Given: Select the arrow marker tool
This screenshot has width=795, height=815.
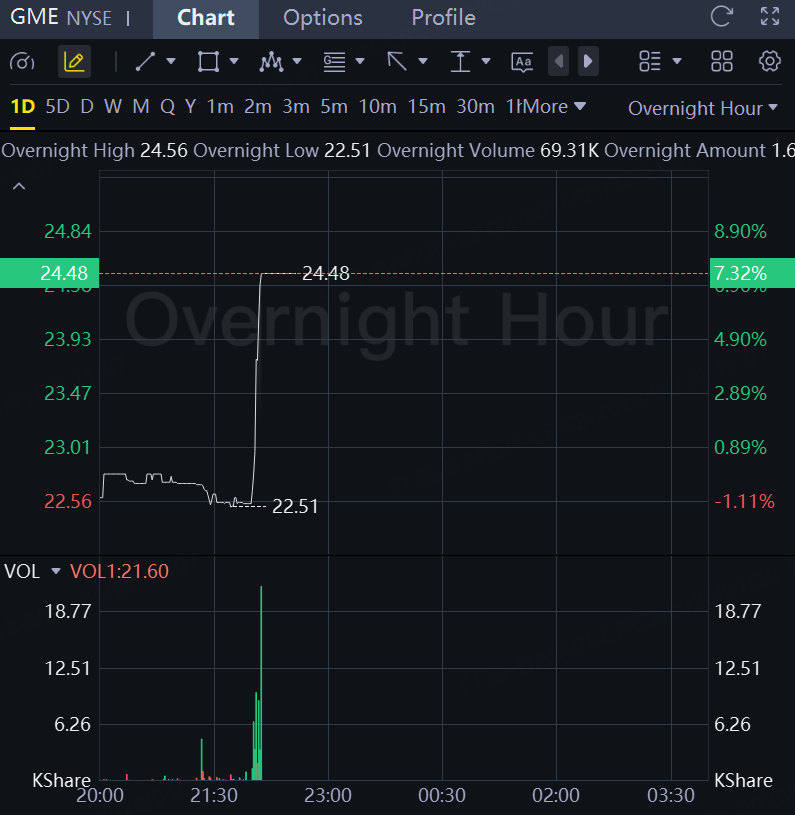Looking at the screenshot, I should (397, 62).
